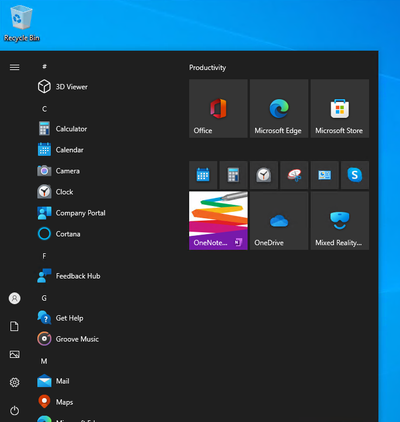Open the user account menu icon

coord(14,298)
